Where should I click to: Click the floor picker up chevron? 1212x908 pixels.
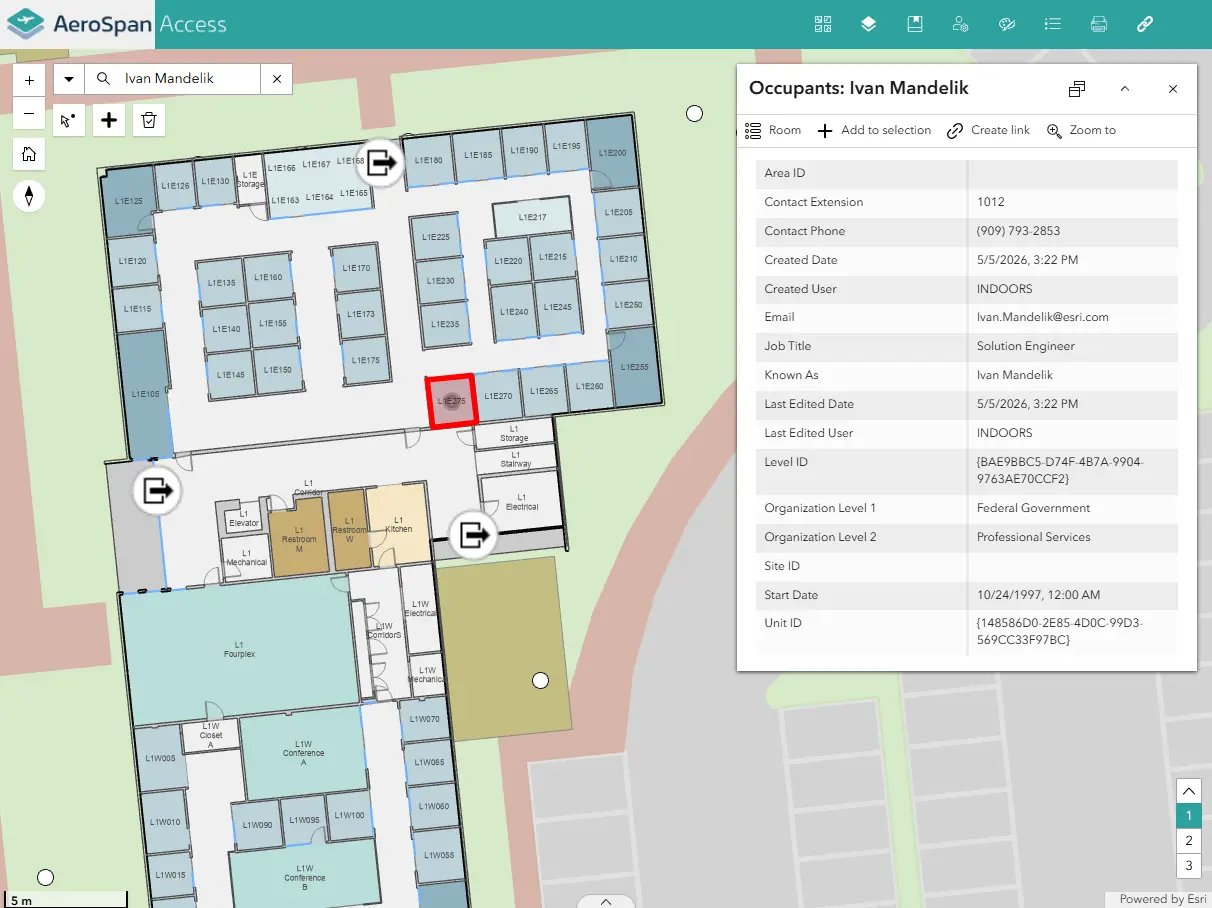click(1189, 791)
